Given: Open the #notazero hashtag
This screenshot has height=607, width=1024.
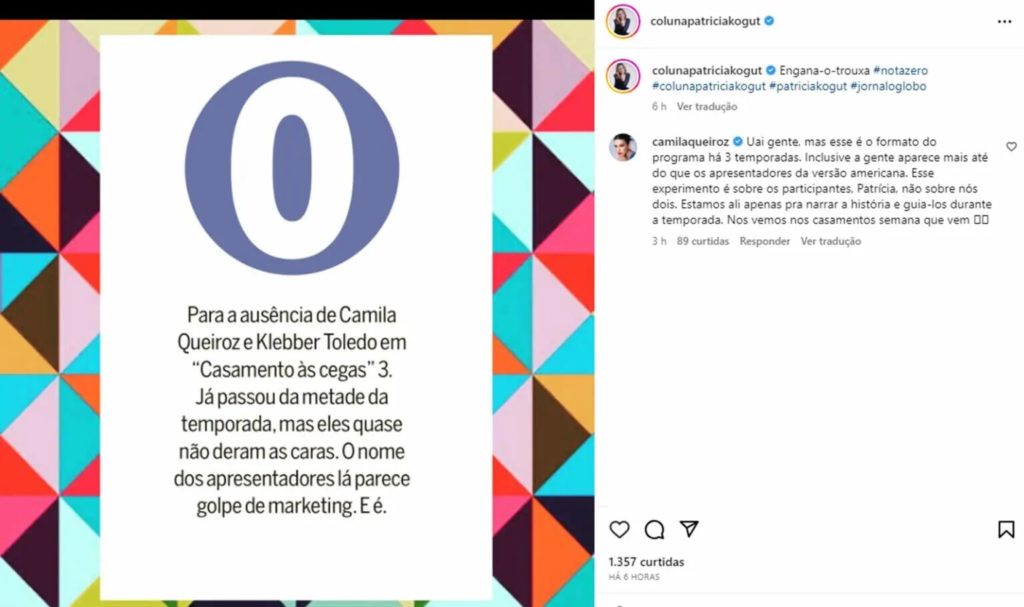Looking at the screenshot, I should [900, 70].
